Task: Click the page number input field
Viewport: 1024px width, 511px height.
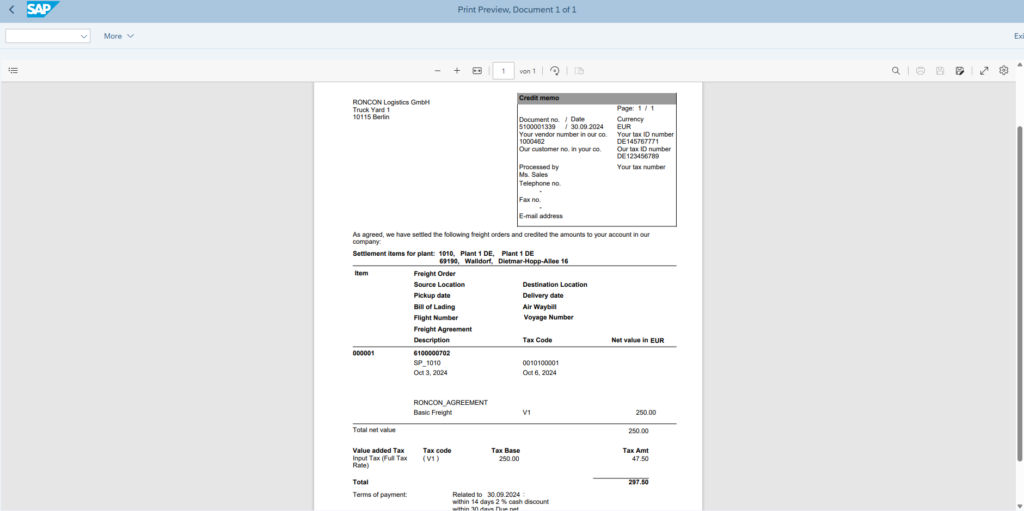Action: pos(504,71)
